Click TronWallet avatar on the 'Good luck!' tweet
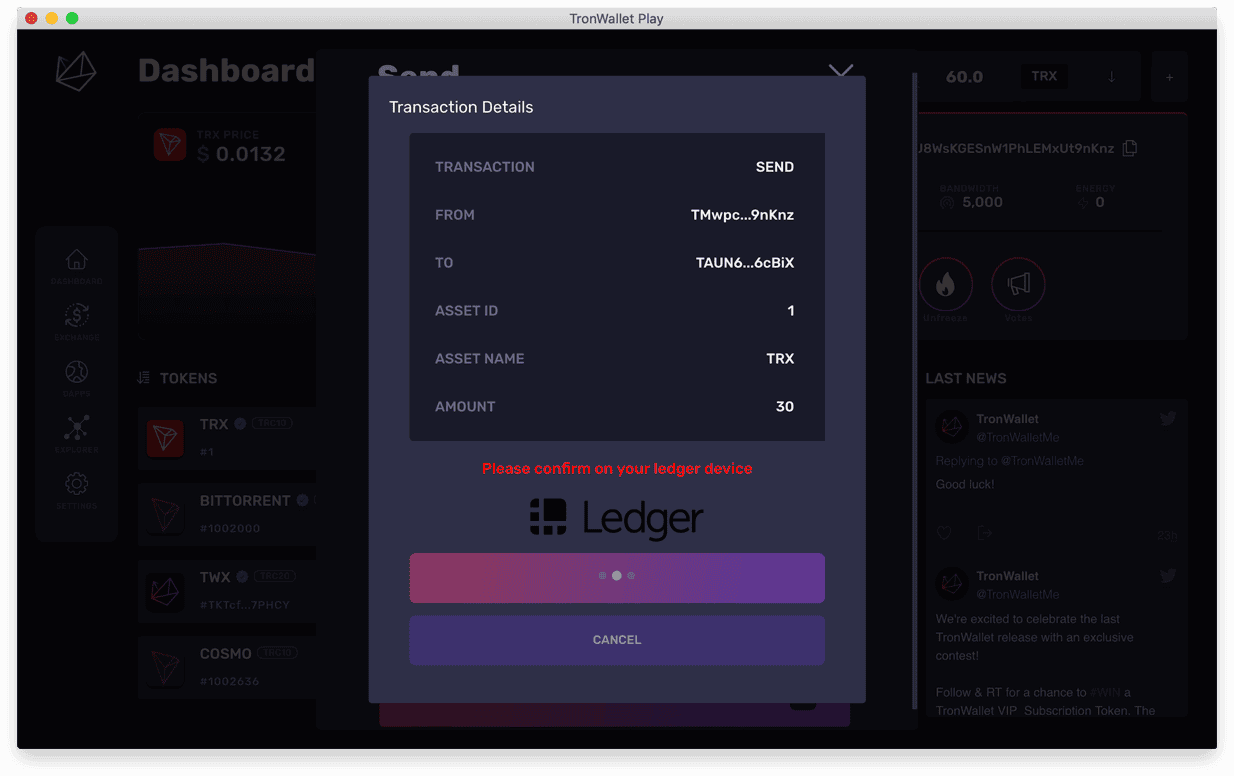 point(951,427)
